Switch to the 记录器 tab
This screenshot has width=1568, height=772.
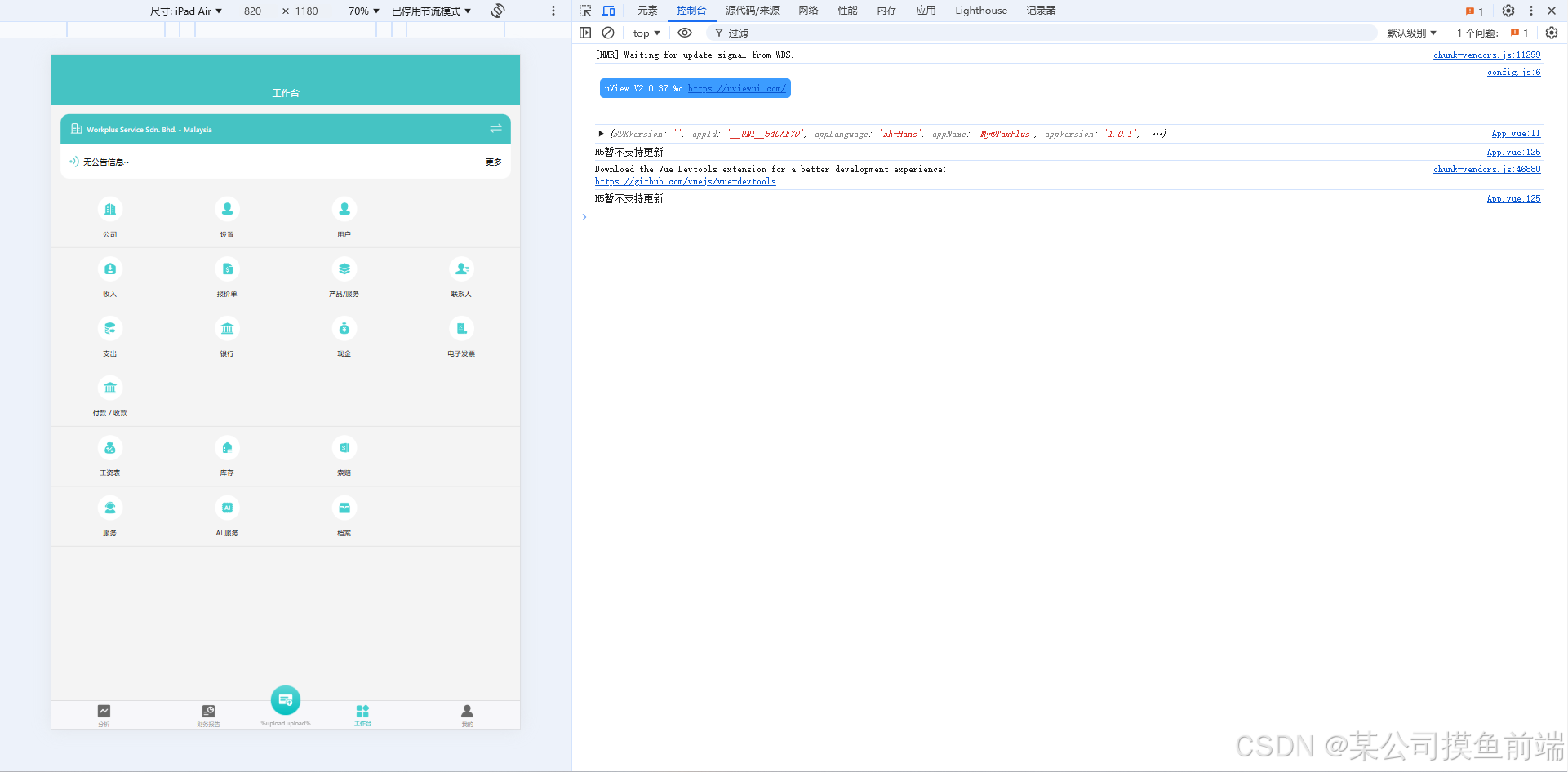tap(1041, 11)
